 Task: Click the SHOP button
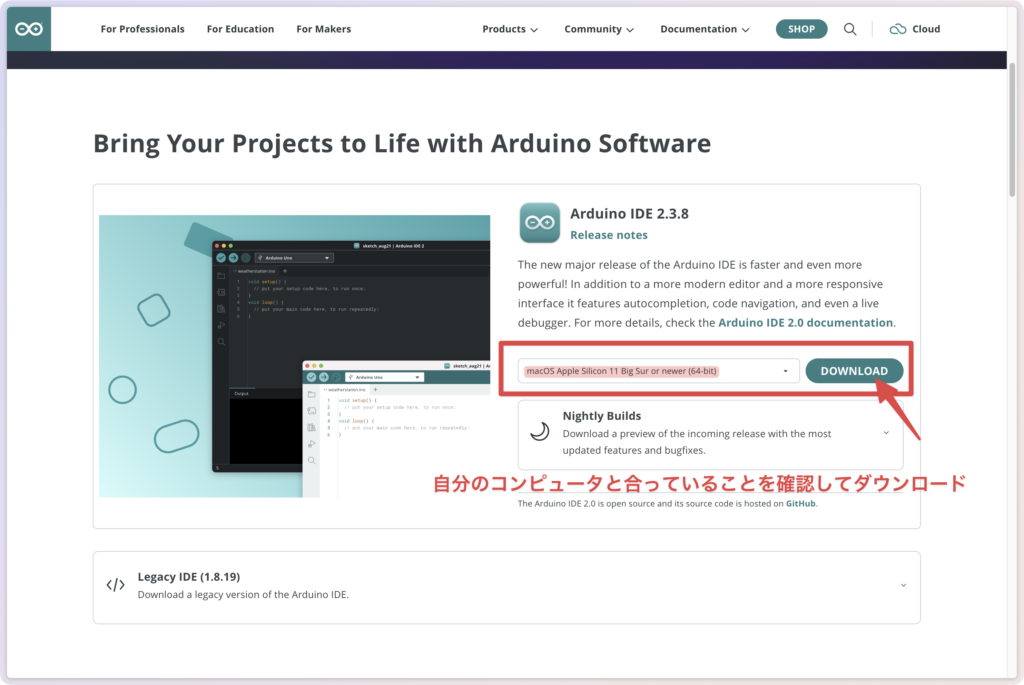801,29
